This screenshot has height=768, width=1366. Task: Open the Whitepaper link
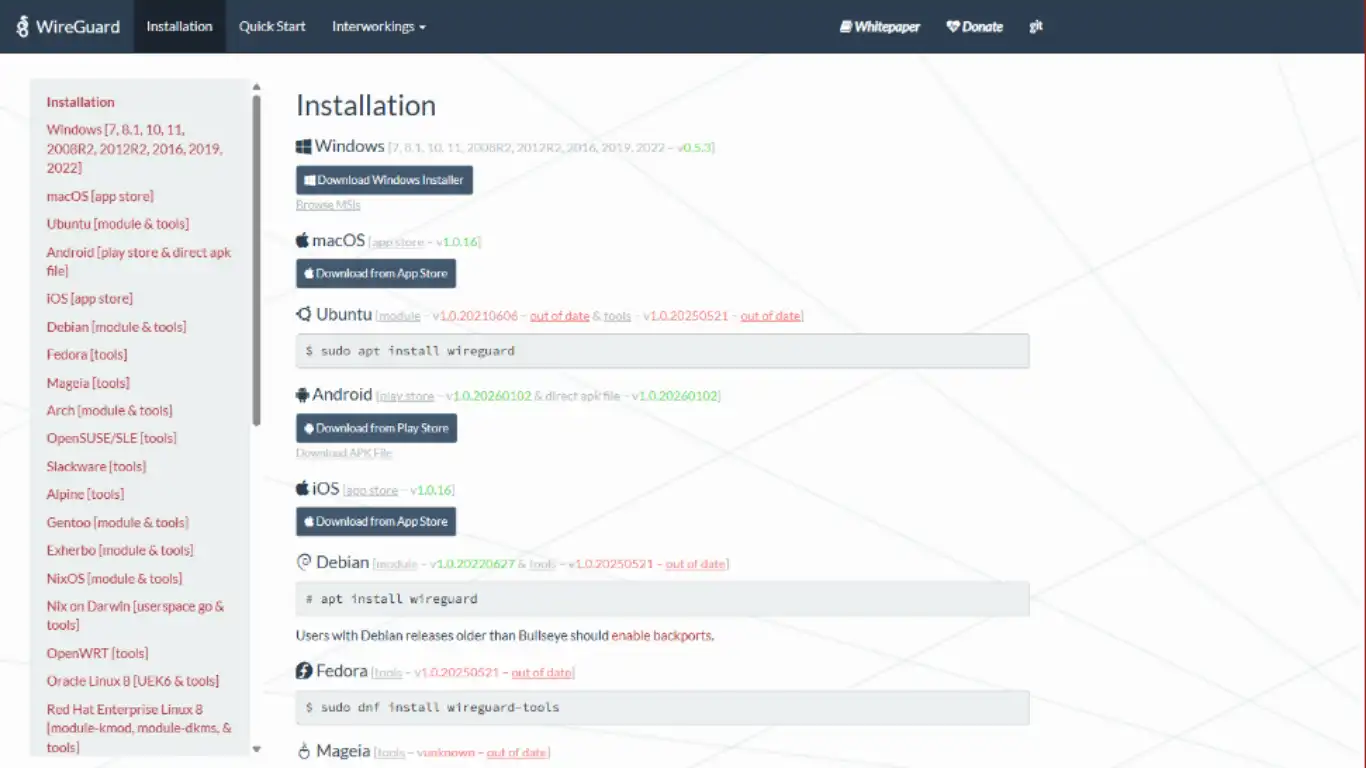(880, 27)
